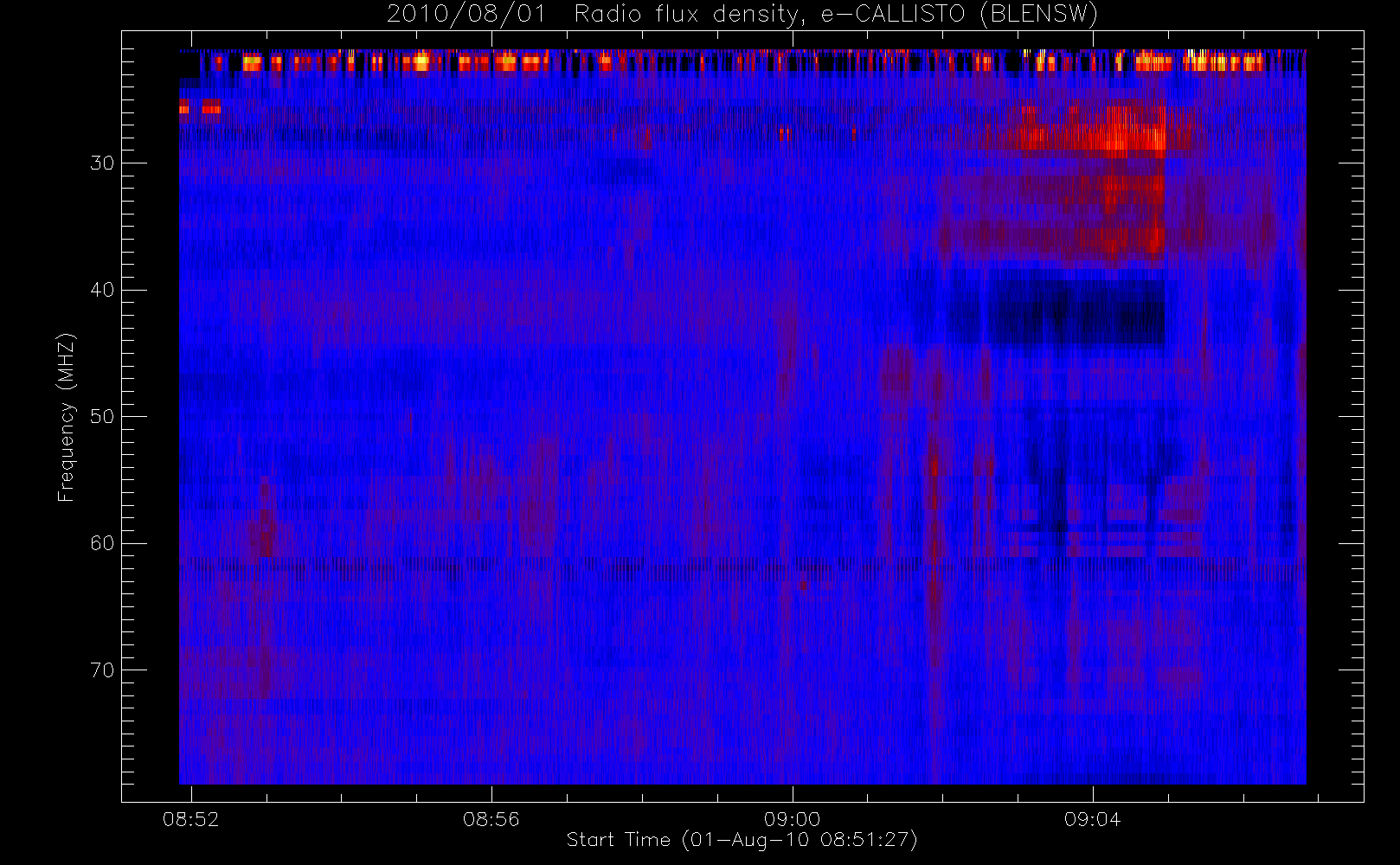Viewport: 1400px width, 865px height.
Task: Click the '30' frequency tick label
Action: [102, 163]
